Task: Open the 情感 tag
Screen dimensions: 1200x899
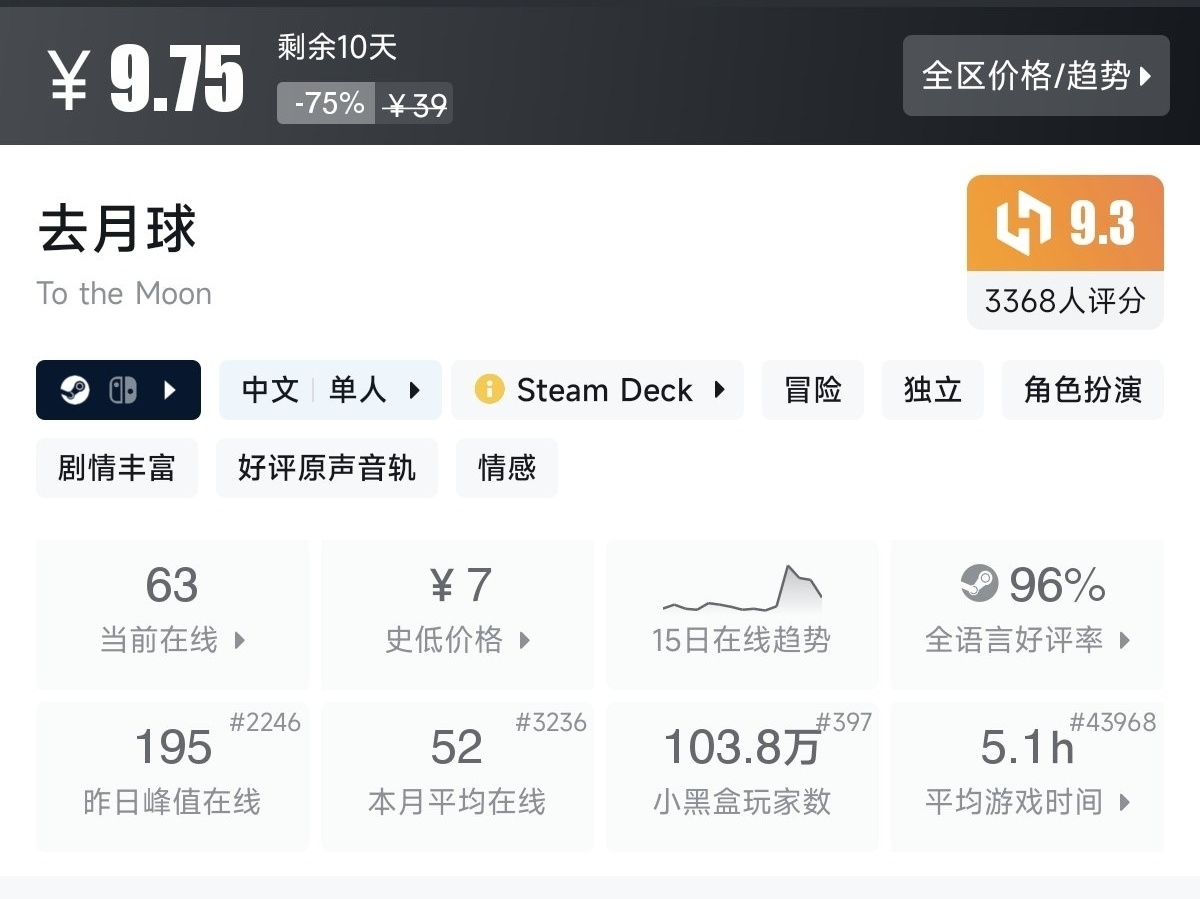Action: point(507,468)
